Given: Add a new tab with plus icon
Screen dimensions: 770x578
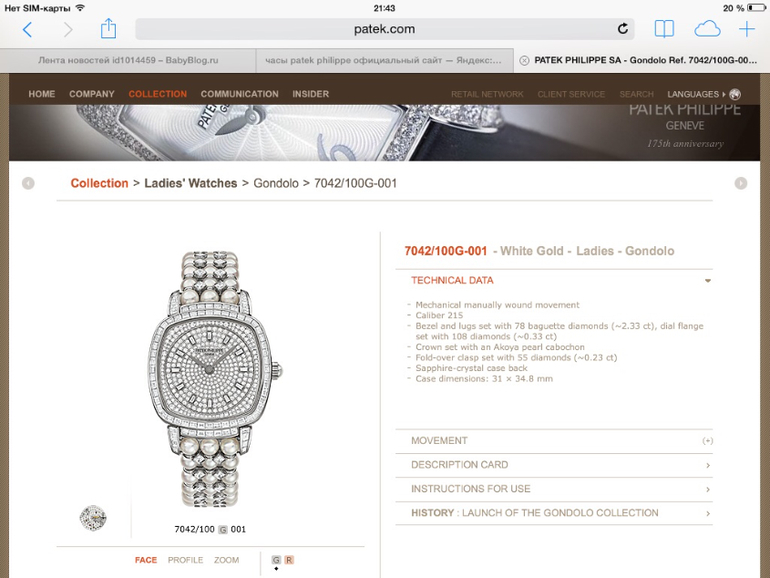Looking at the screenshot, I should (x=746, y=29).
